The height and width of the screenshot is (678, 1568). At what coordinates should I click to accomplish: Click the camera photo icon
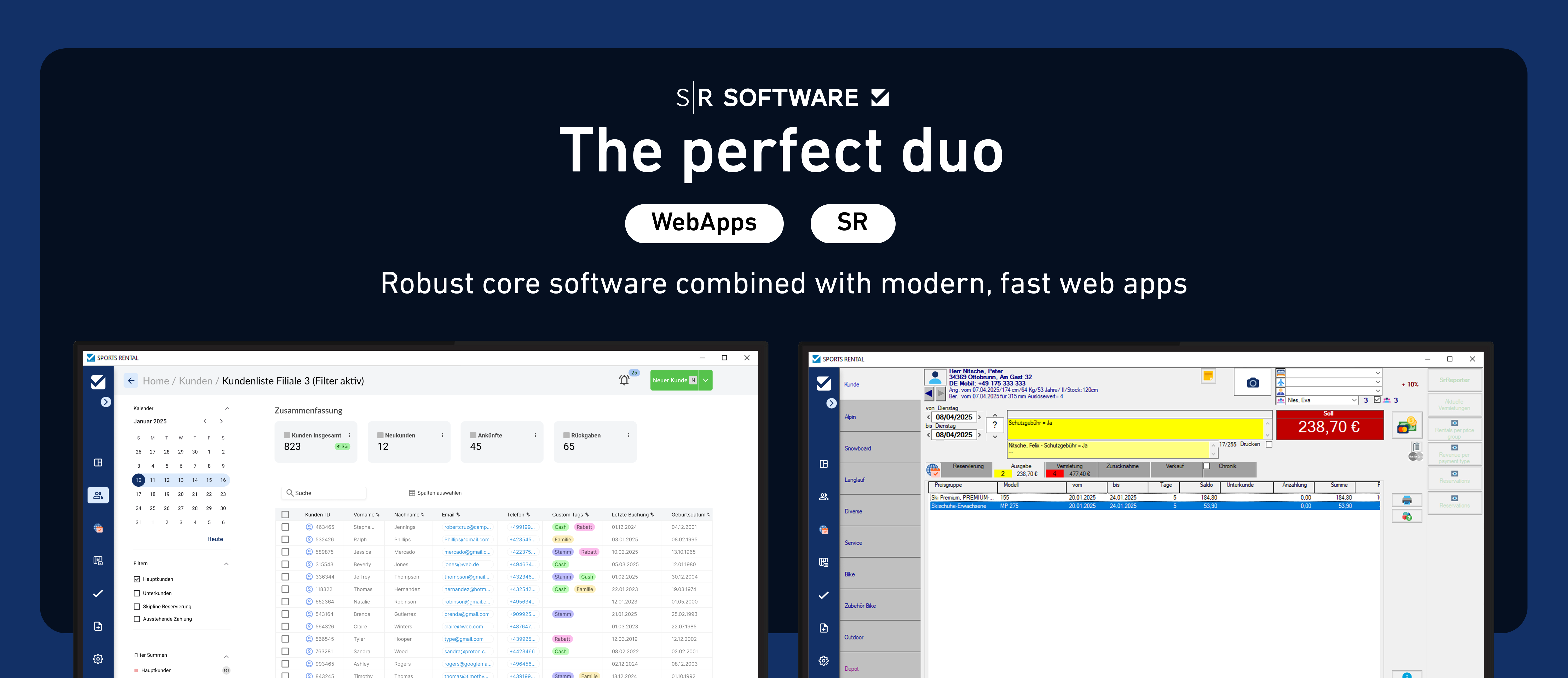[x=1252, y=383]
